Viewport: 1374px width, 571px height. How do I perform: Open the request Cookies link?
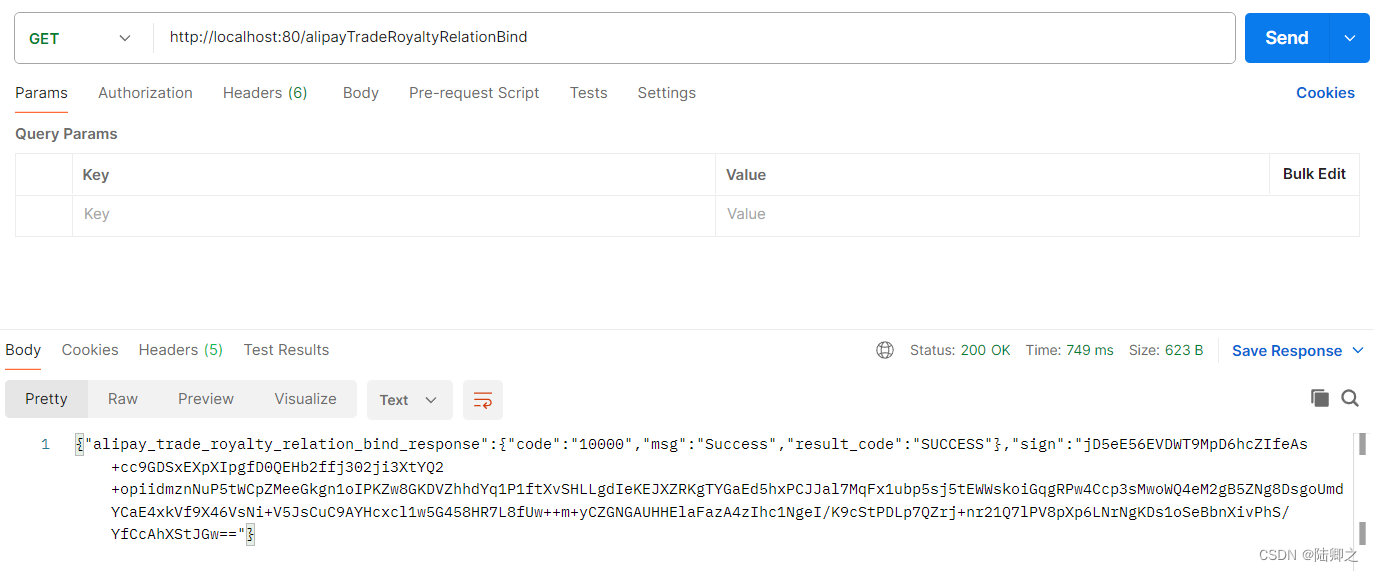tap(1325, 93)
